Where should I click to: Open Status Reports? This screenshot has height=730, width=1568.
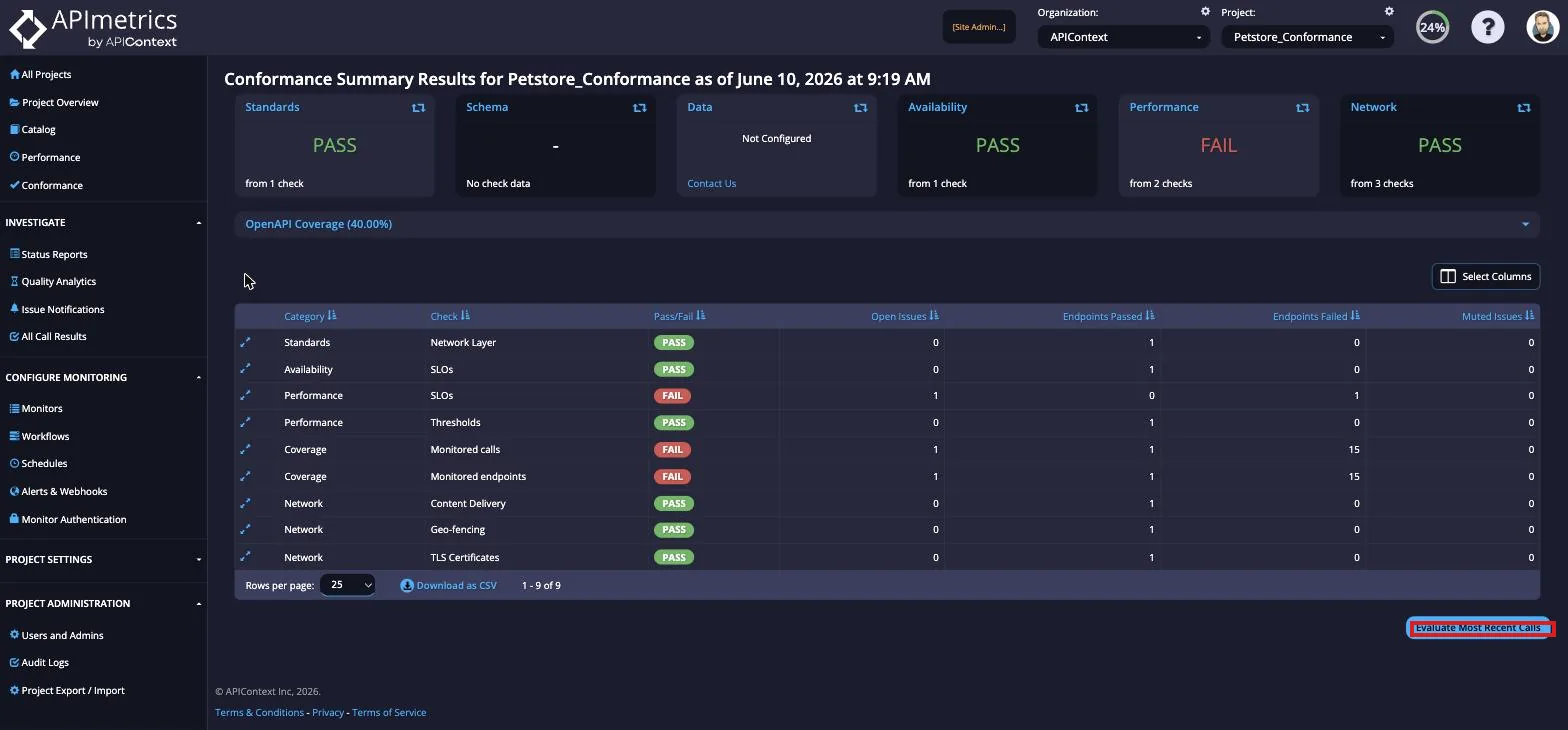coord(48,254)
